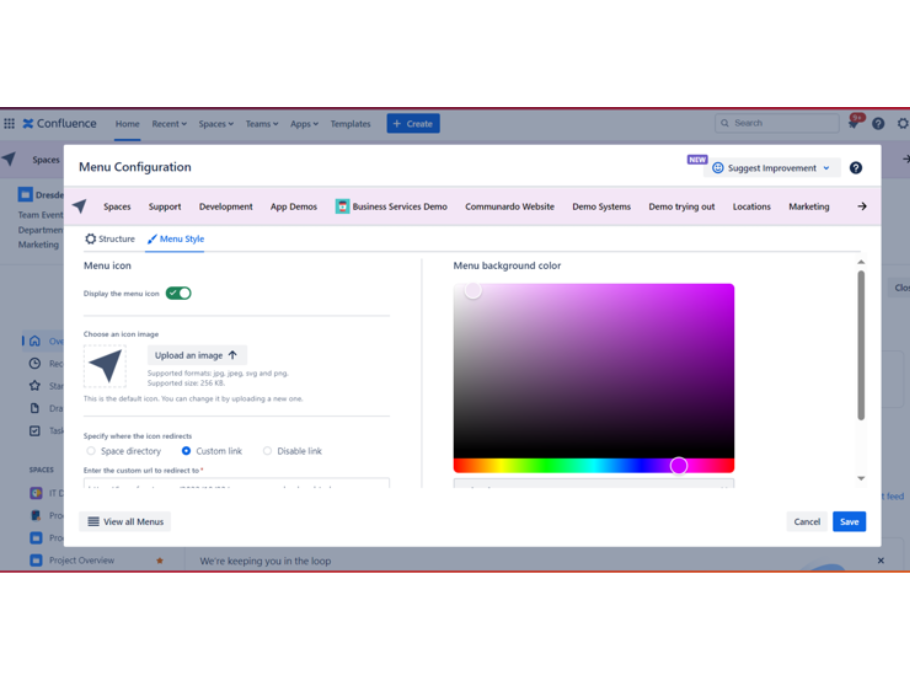Click the Confluence logo
This screenshot has width=910, height=680.
60,124
